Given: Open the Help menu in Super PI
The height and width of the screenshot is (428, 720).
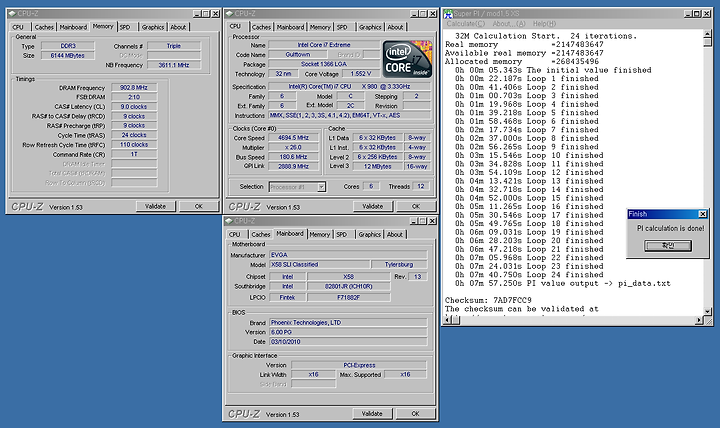Looking at the screenshot, I should pyautogui.click(x=544, y=23).
